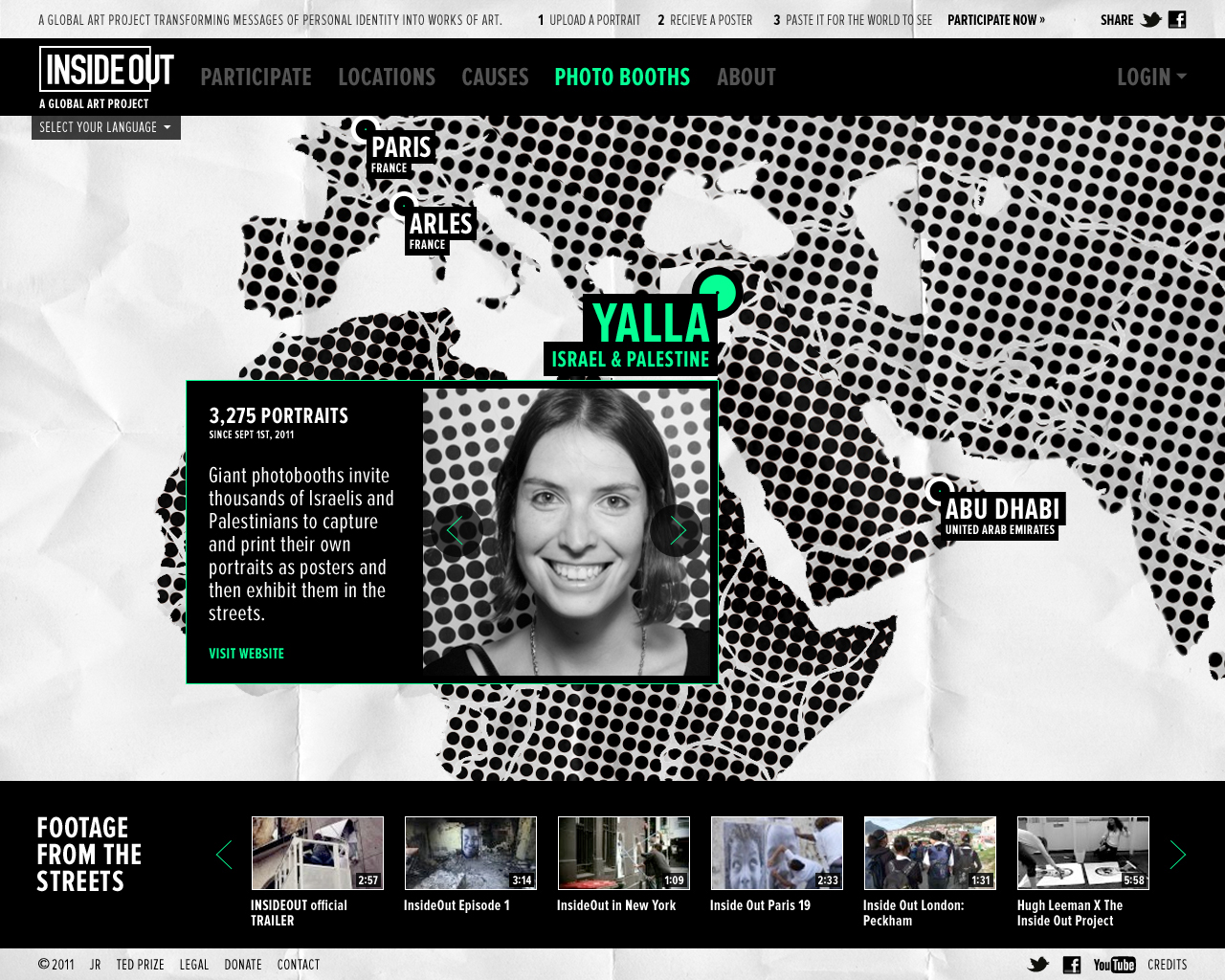Open the Locations nav item
The image size is (1225, 980).
(387, 78)
